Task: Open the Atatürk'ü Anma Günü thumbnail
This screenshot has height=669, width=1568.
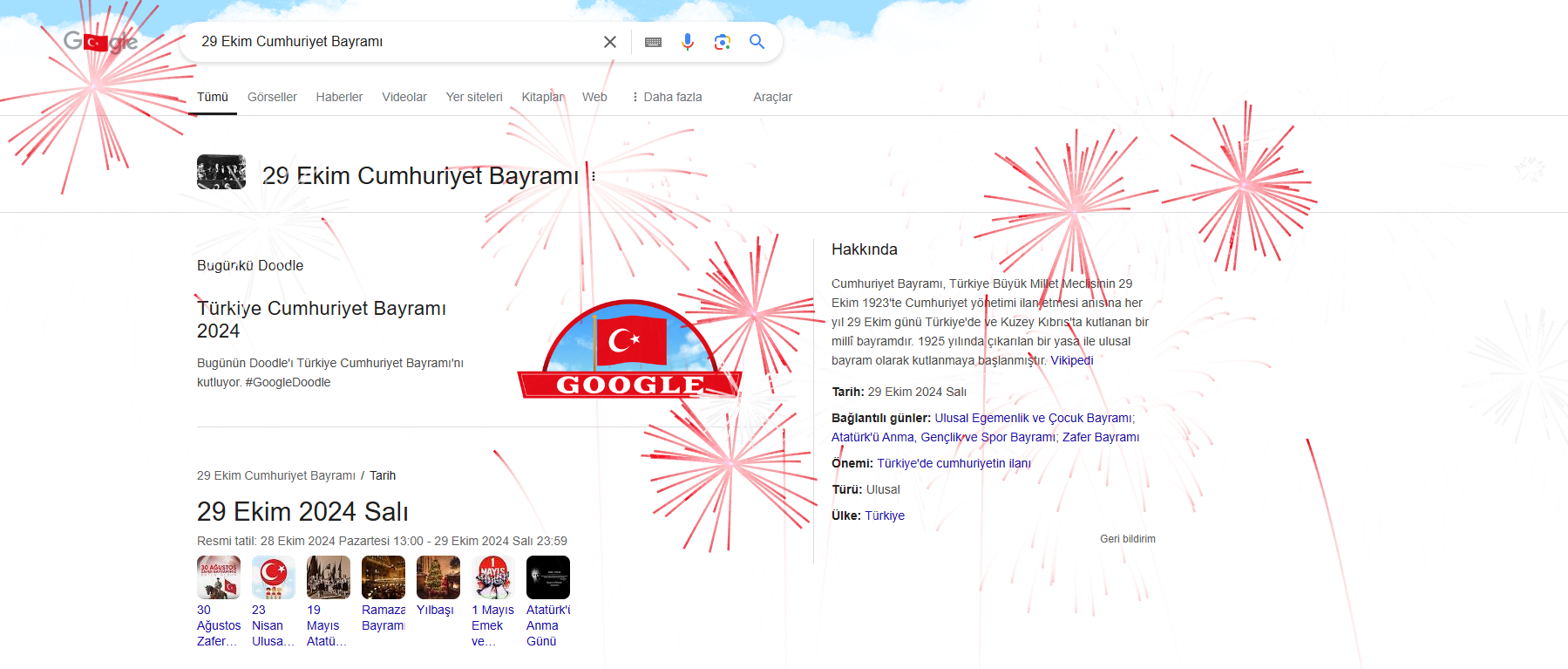Action: click(x=548, y=577)
